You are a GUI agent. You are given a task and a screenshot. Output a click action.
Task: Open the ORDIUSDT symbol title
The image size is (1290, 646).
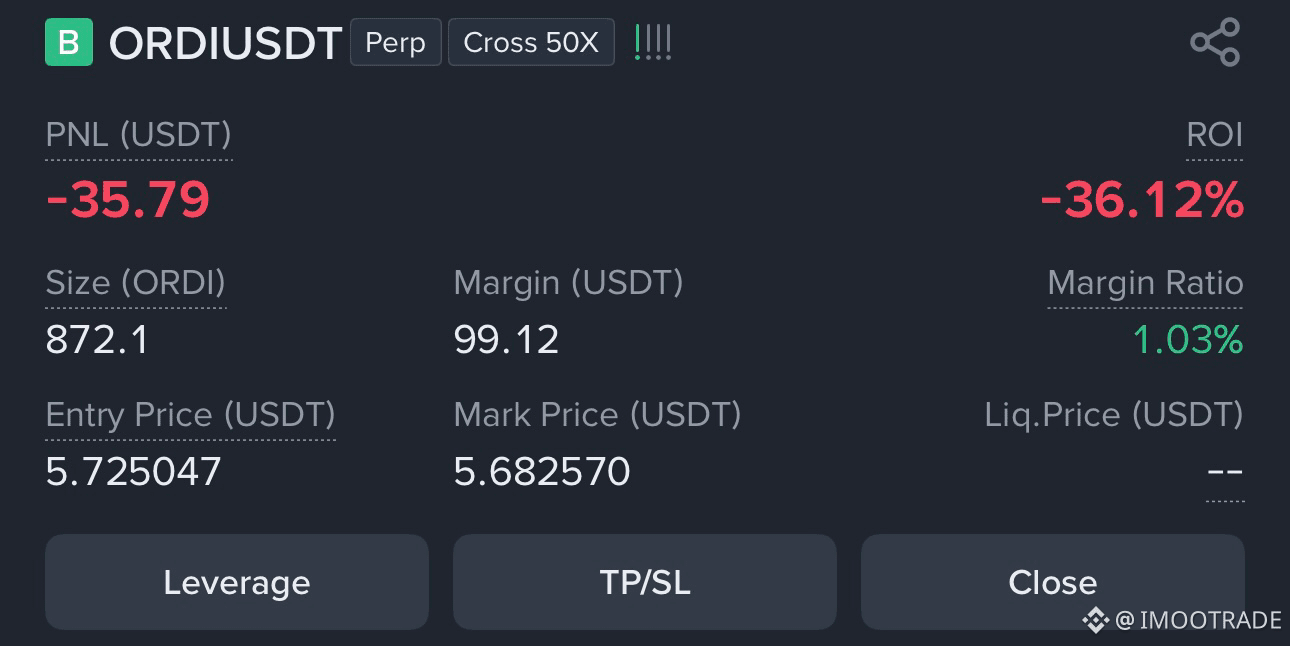(x=225, y=44)
